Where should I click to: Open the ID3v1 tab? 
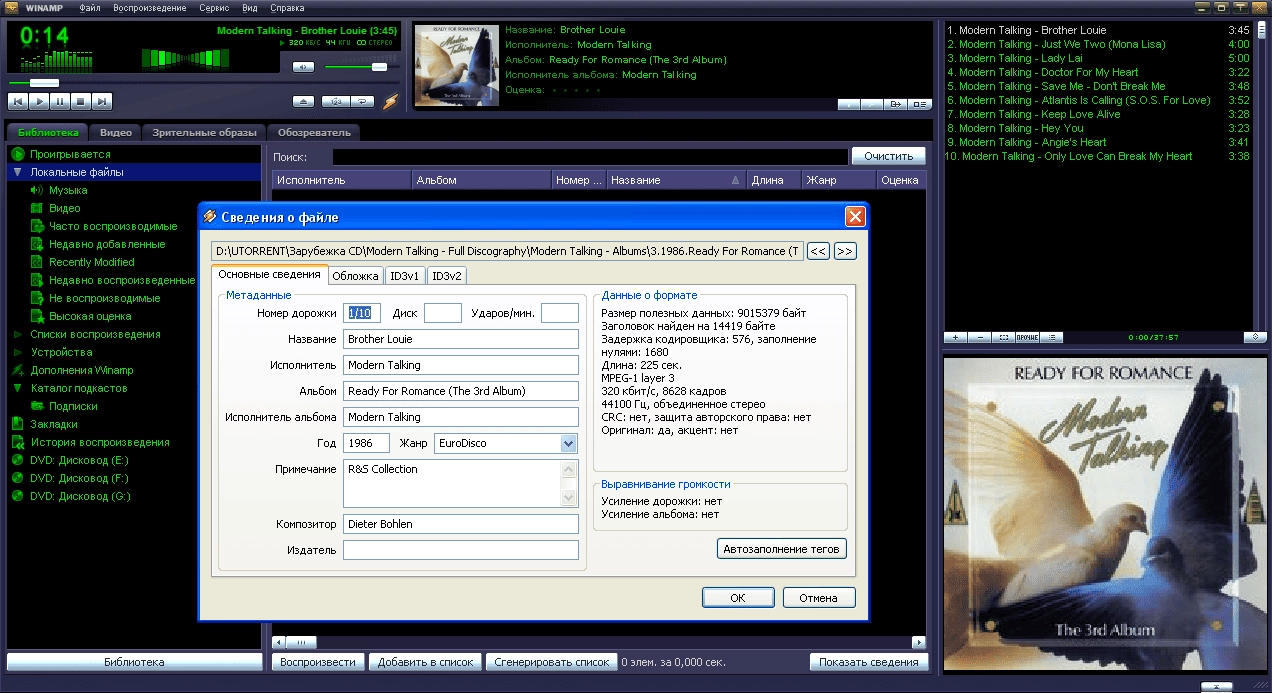405,276
